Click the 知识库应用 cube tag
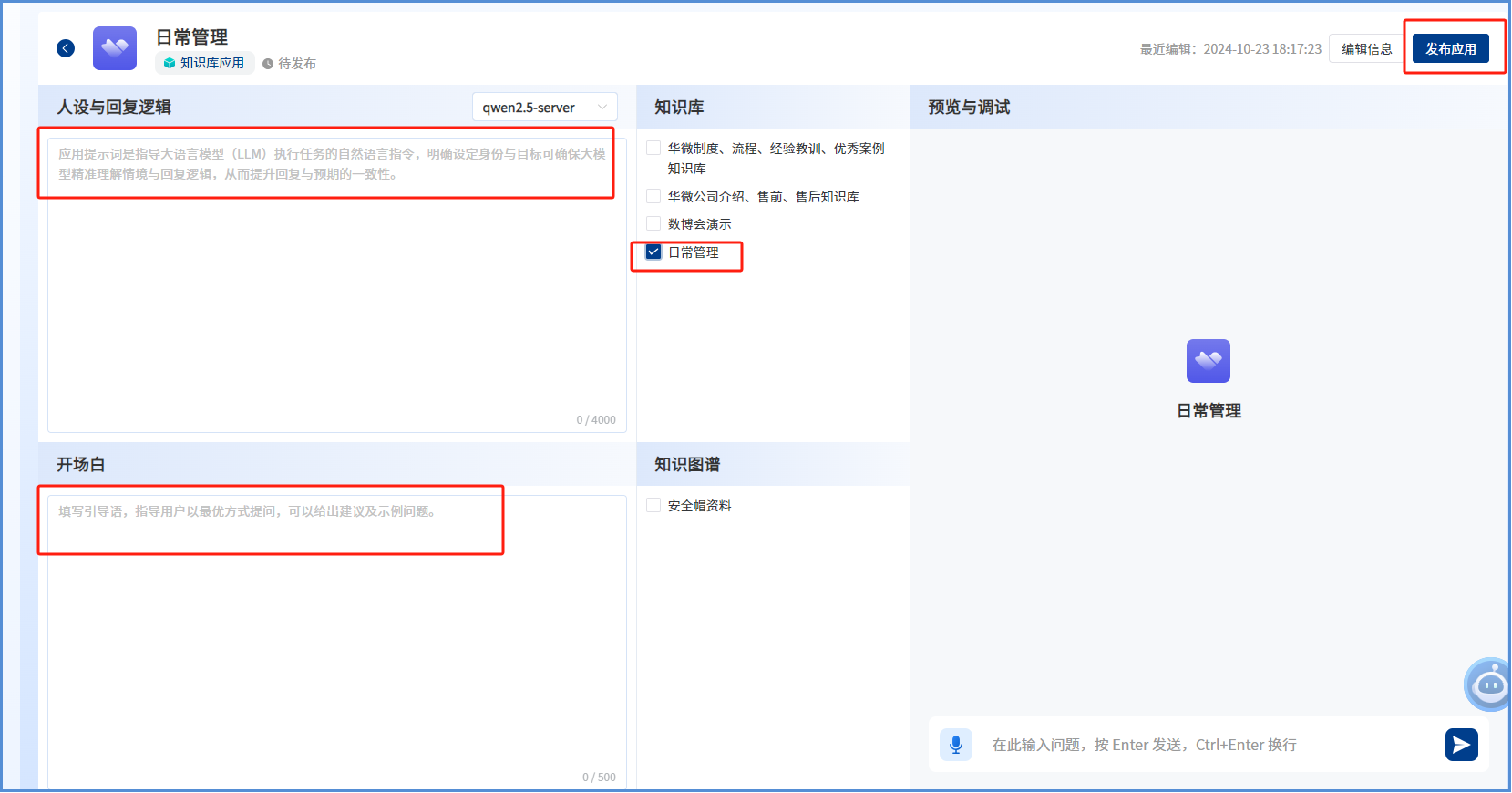The image size is (1512, 793). coord(204,63)
